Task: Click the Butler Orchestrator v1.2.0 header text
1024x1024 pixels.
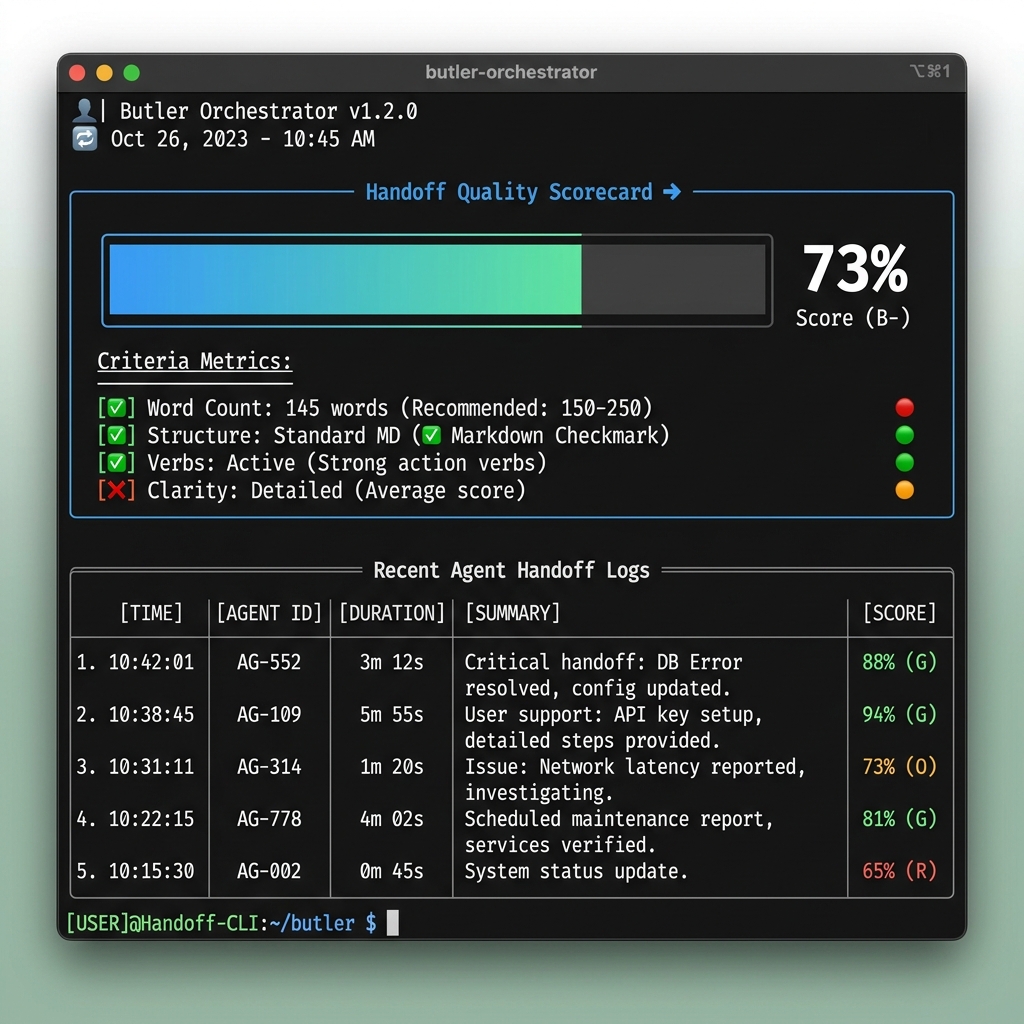Action: point(268,111)
